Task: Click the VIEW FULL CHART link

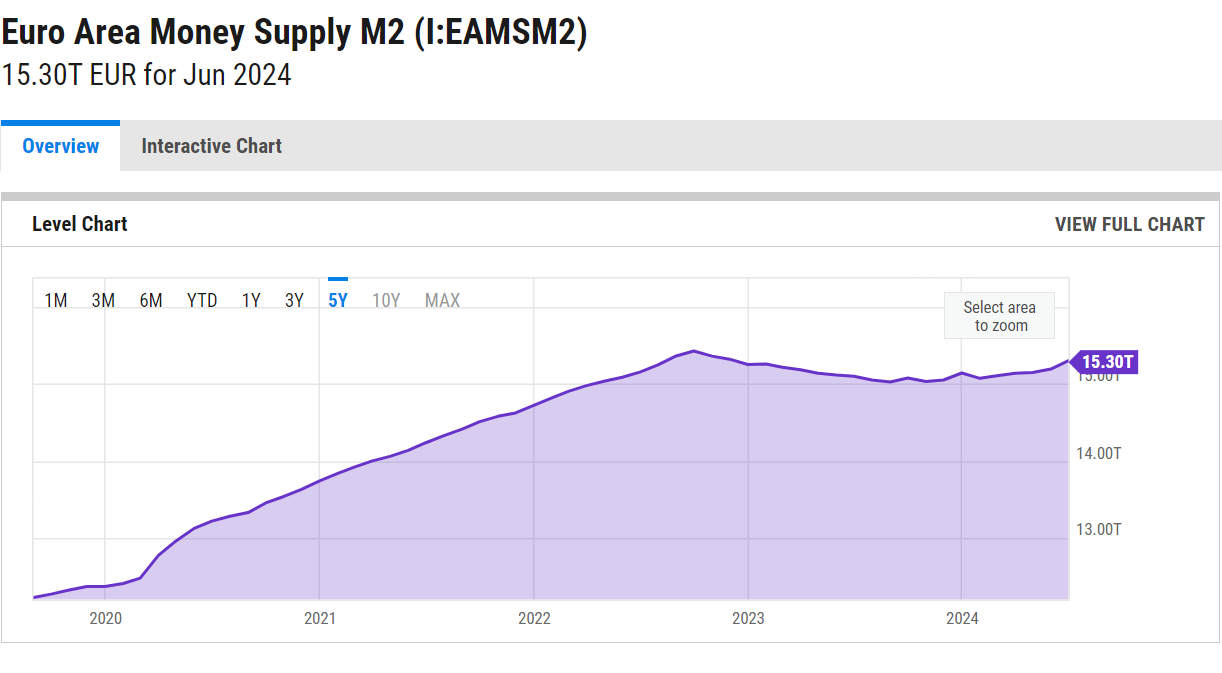Action: click(1129, 225)
